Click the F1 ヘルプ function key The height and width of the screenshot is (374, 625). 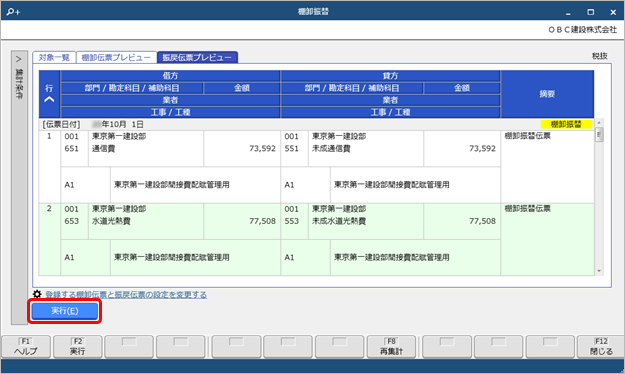pos(26,346)
